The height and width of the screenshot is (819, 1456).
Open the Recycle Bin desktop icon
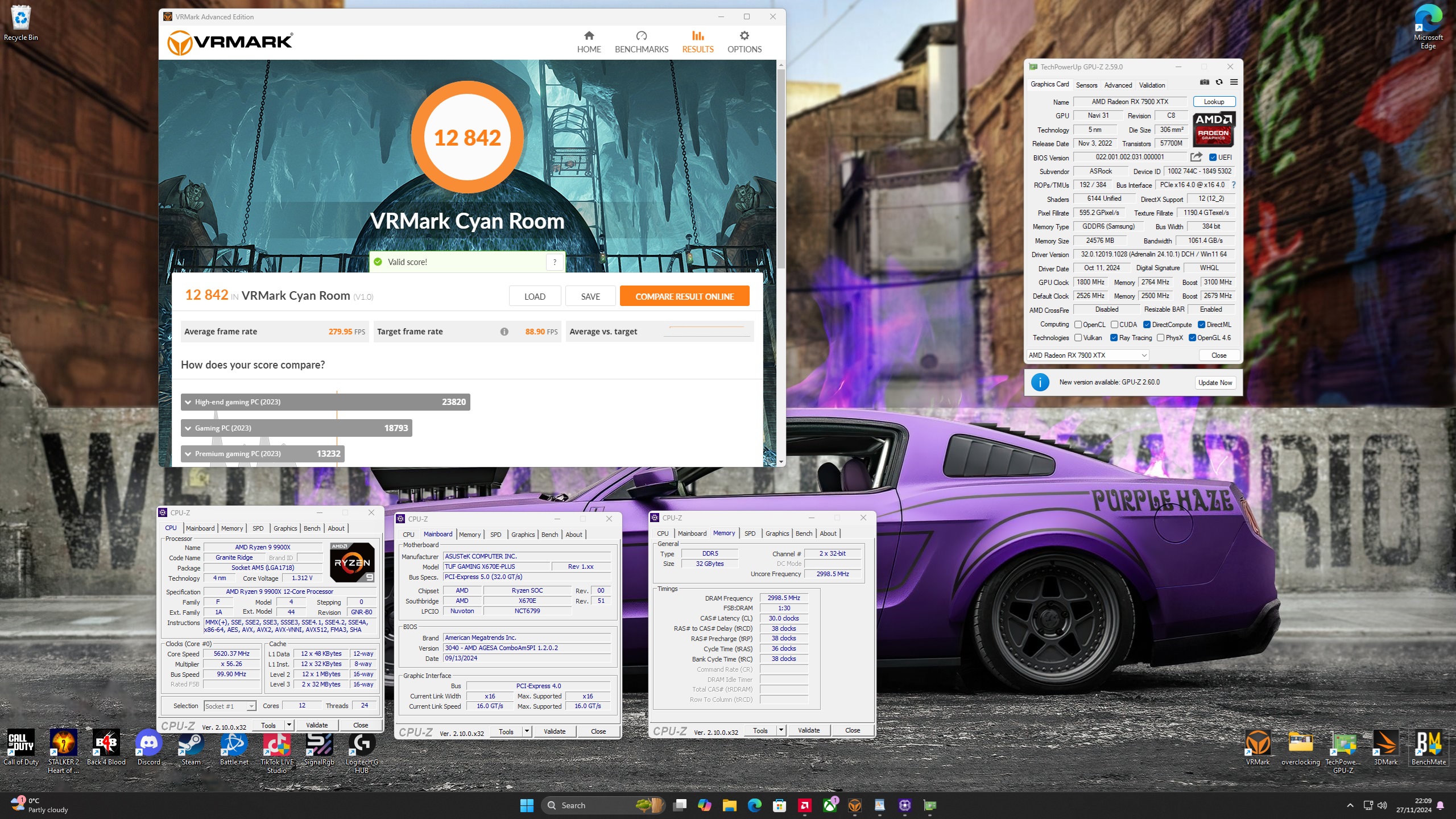coord(21,23)
